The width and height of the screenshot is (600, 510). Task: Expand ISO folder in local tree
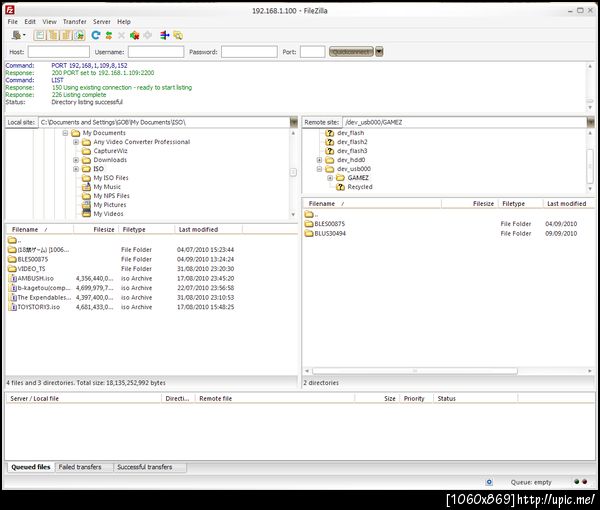(76, 169)
